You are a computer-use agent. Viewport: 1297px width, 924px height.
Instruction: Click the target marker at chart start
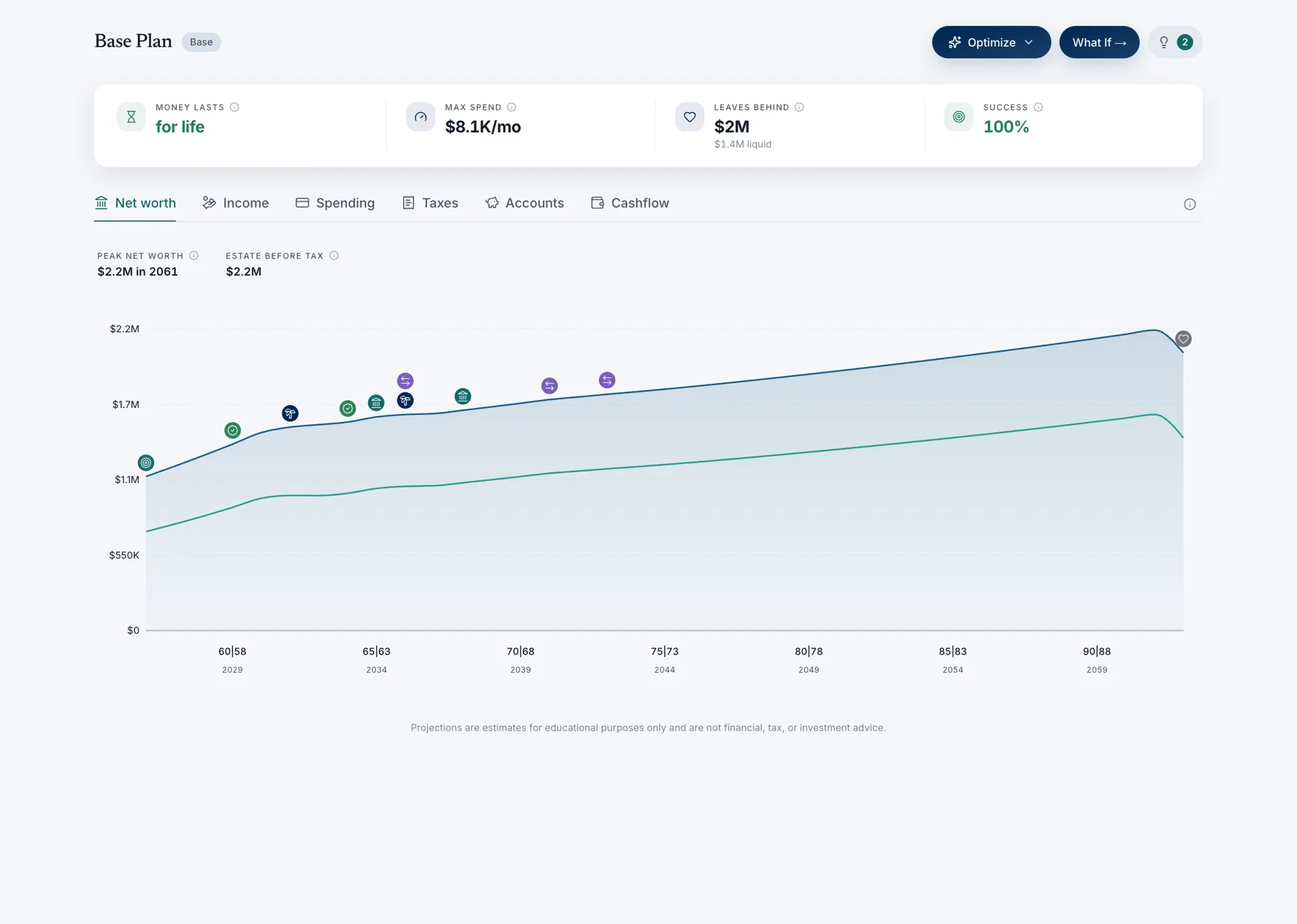146,463
